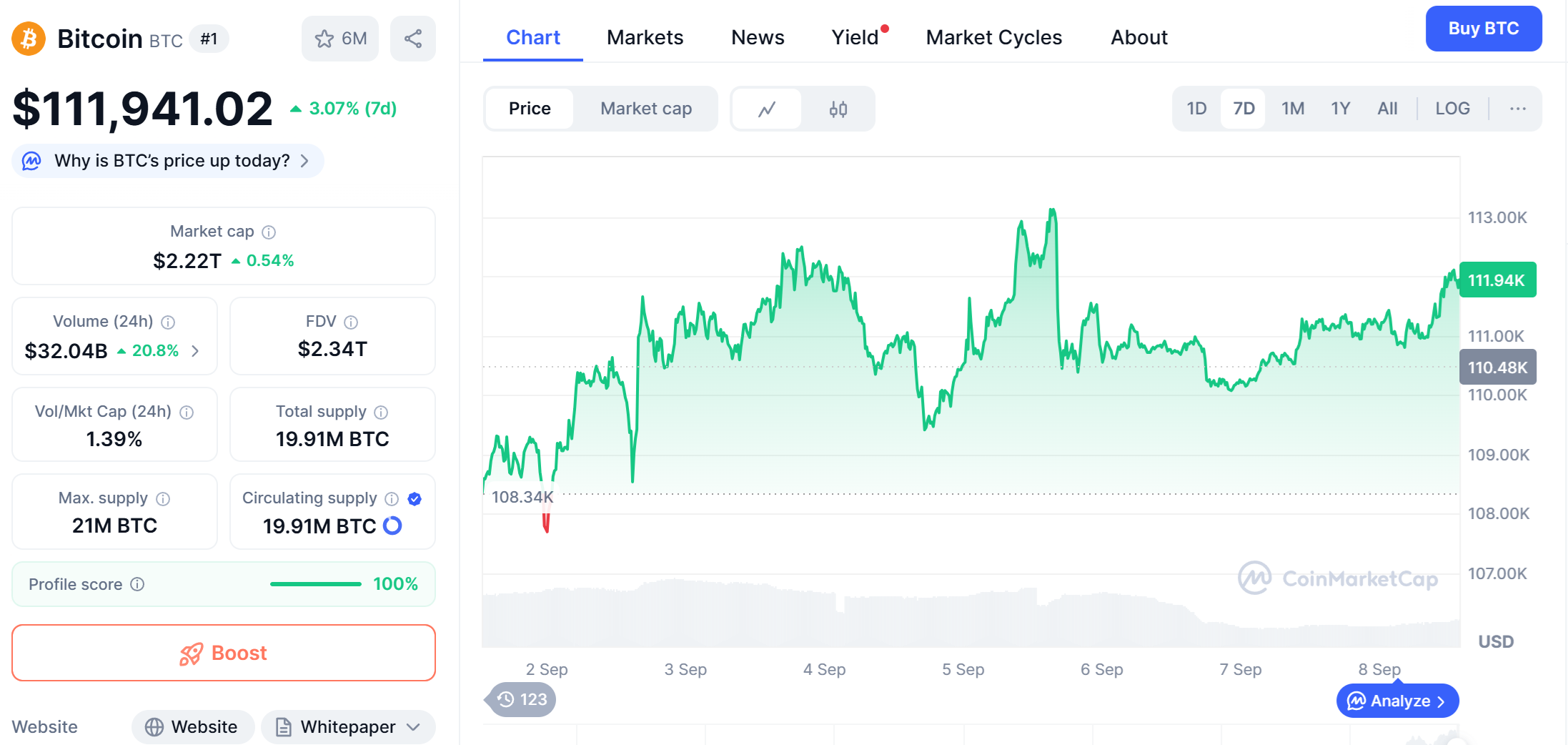Image resolution: width=1568 pixels, height=745 pixels.
Task: Click the verified badge next to Circulating supply
Action: tap(415, 499)
